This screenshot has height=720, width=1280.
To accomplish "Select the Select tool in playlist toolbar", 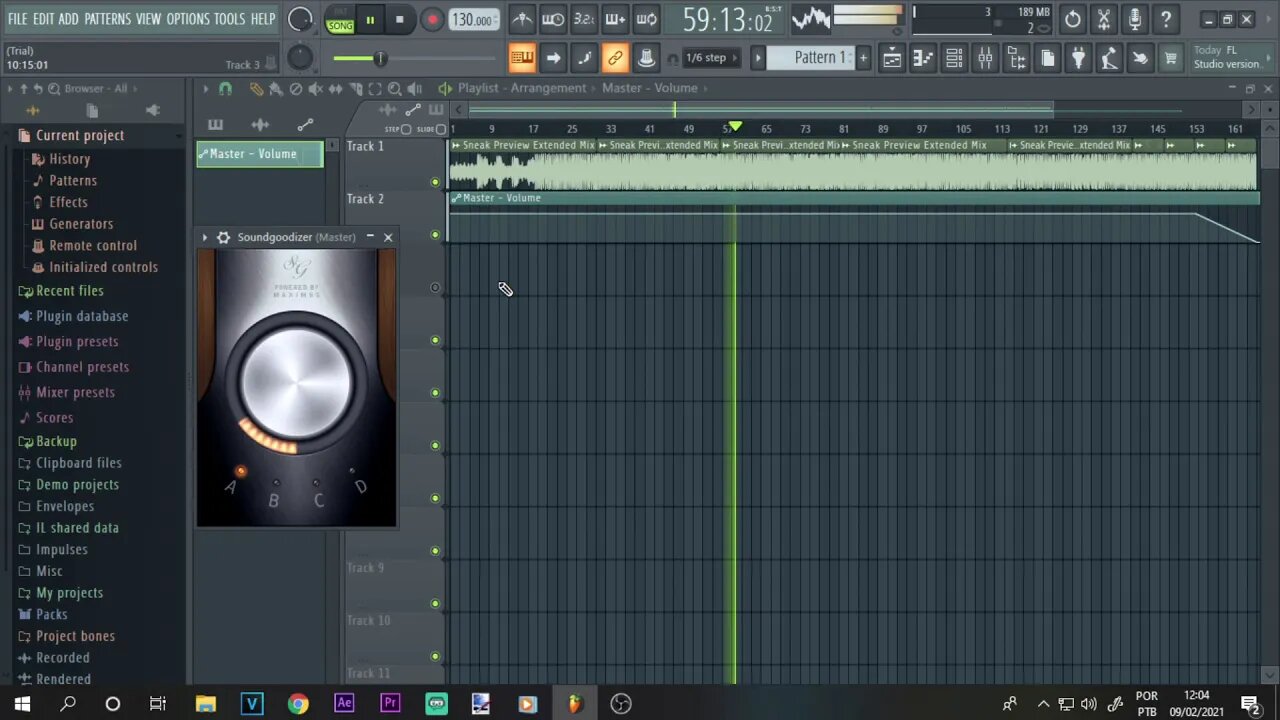I will [375, 89].
